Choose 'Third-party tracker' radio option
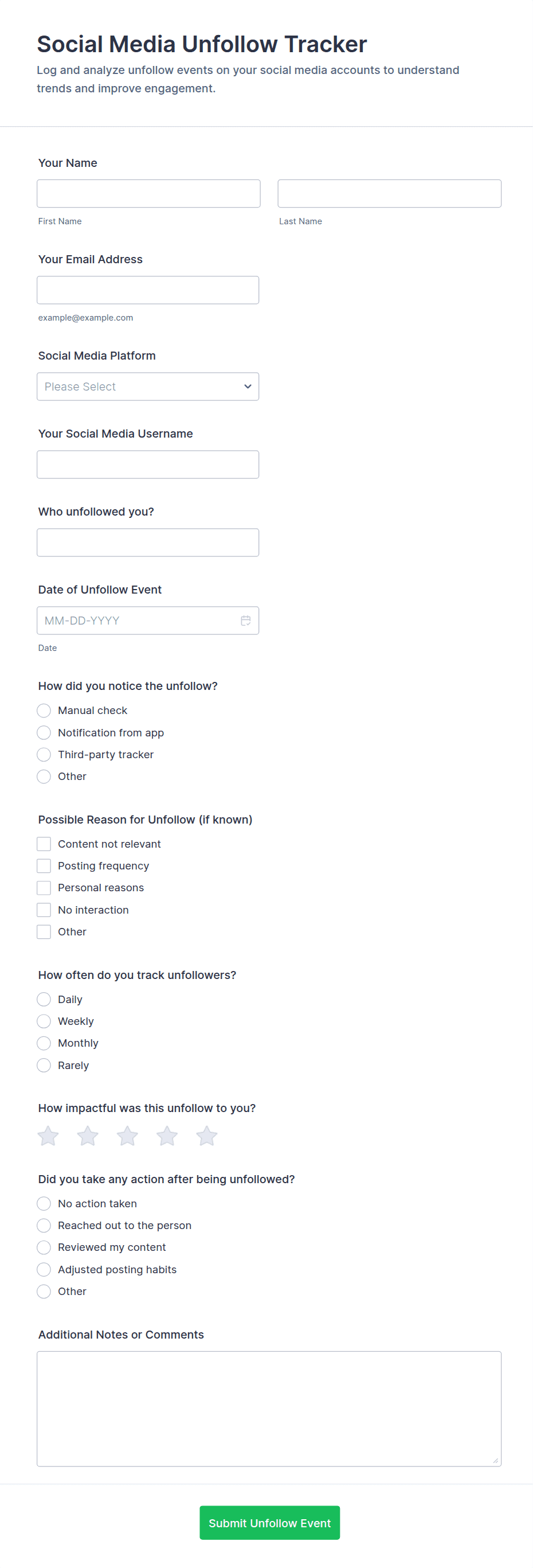 click(44, 754)
